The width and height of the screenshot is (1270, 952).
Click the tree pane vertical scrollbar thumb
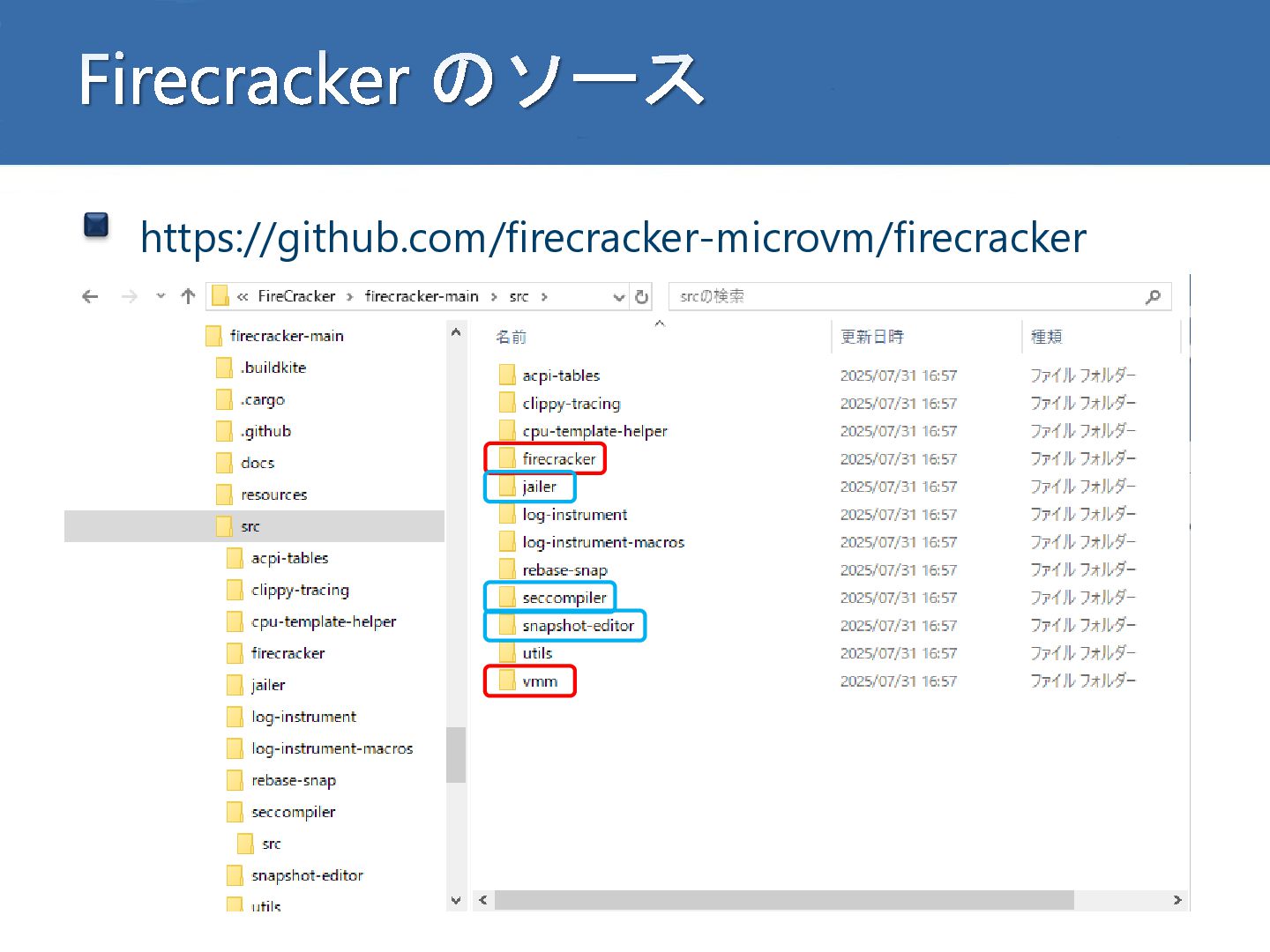[456, 755]
